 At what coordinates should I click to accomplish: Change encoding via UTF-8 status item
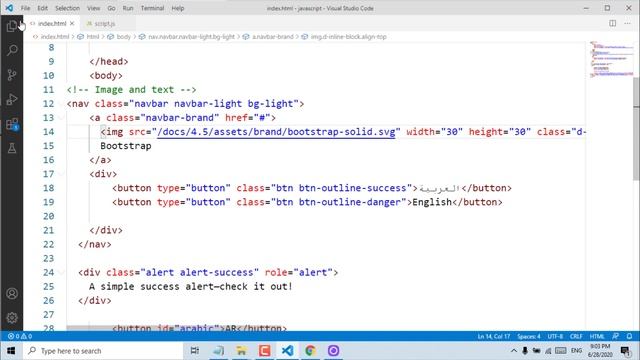[x=555, y=336]
